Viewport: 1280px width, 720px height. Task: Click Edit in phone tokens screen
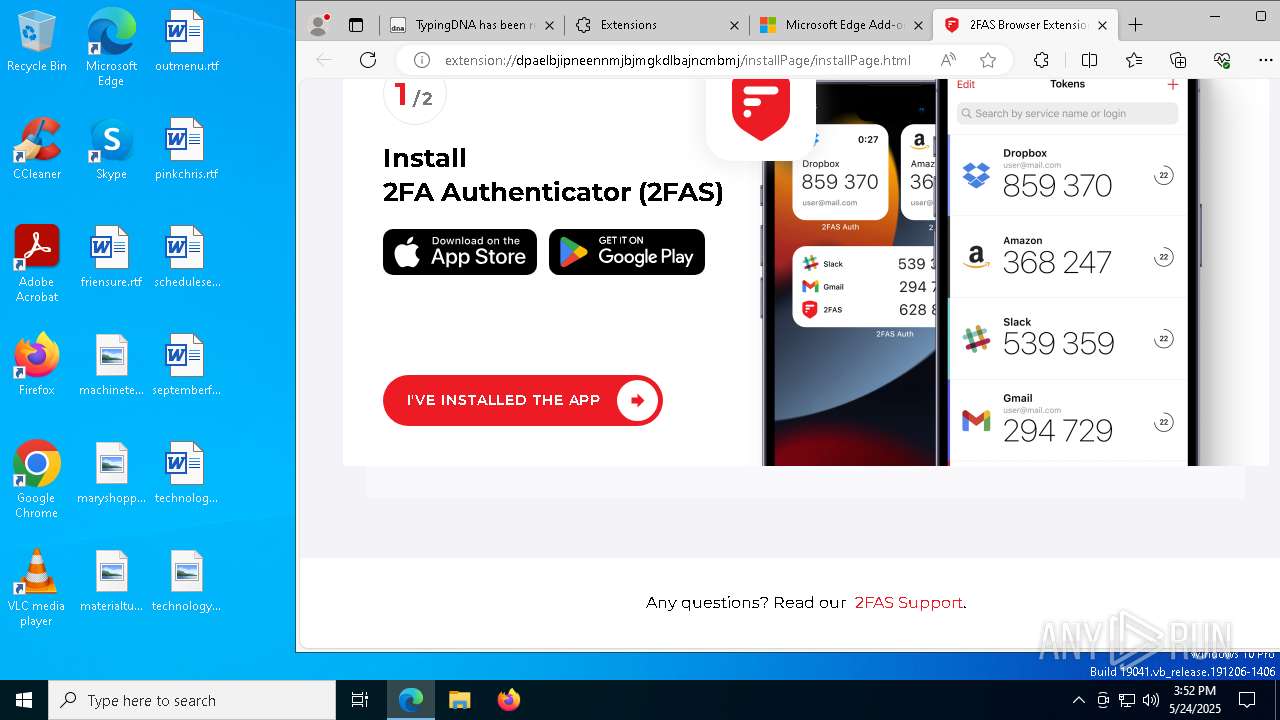pos(966,85)
